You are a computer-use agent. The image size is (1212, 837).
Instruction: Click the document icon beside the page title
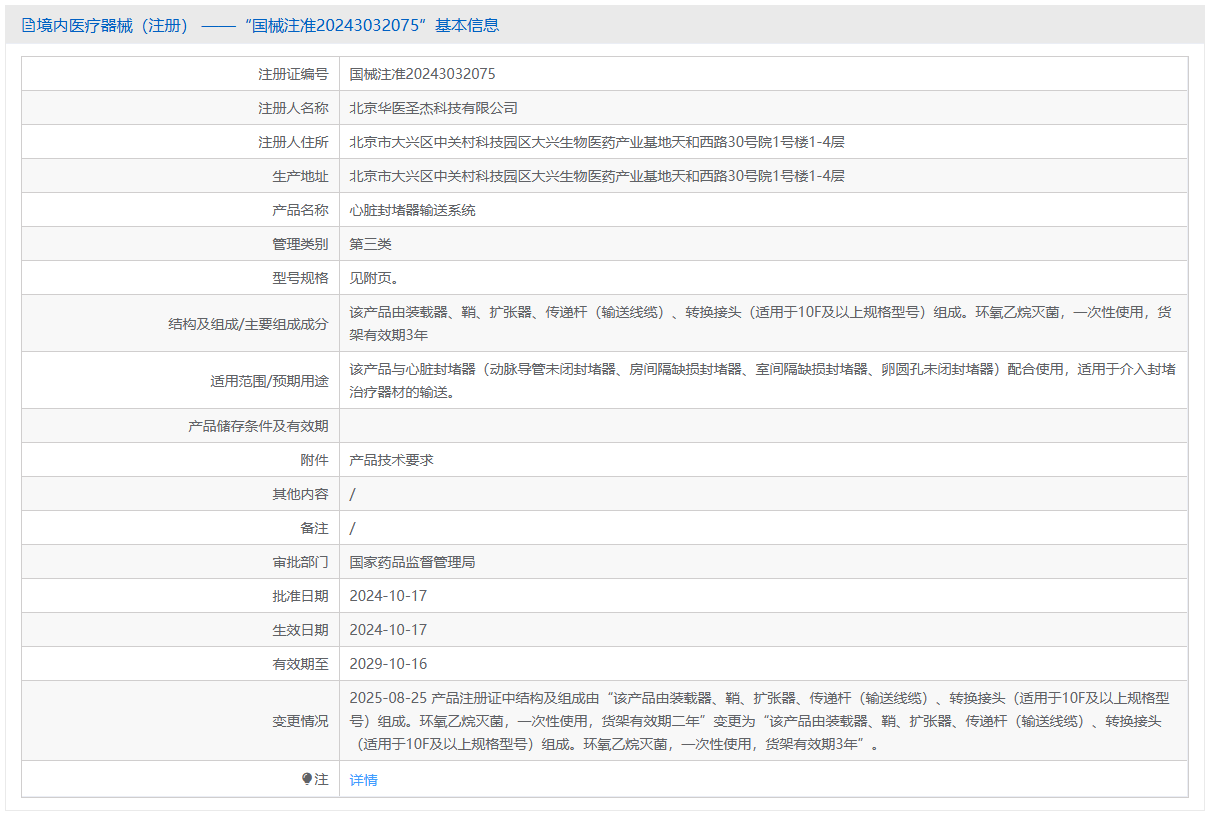tap(27, 26)
